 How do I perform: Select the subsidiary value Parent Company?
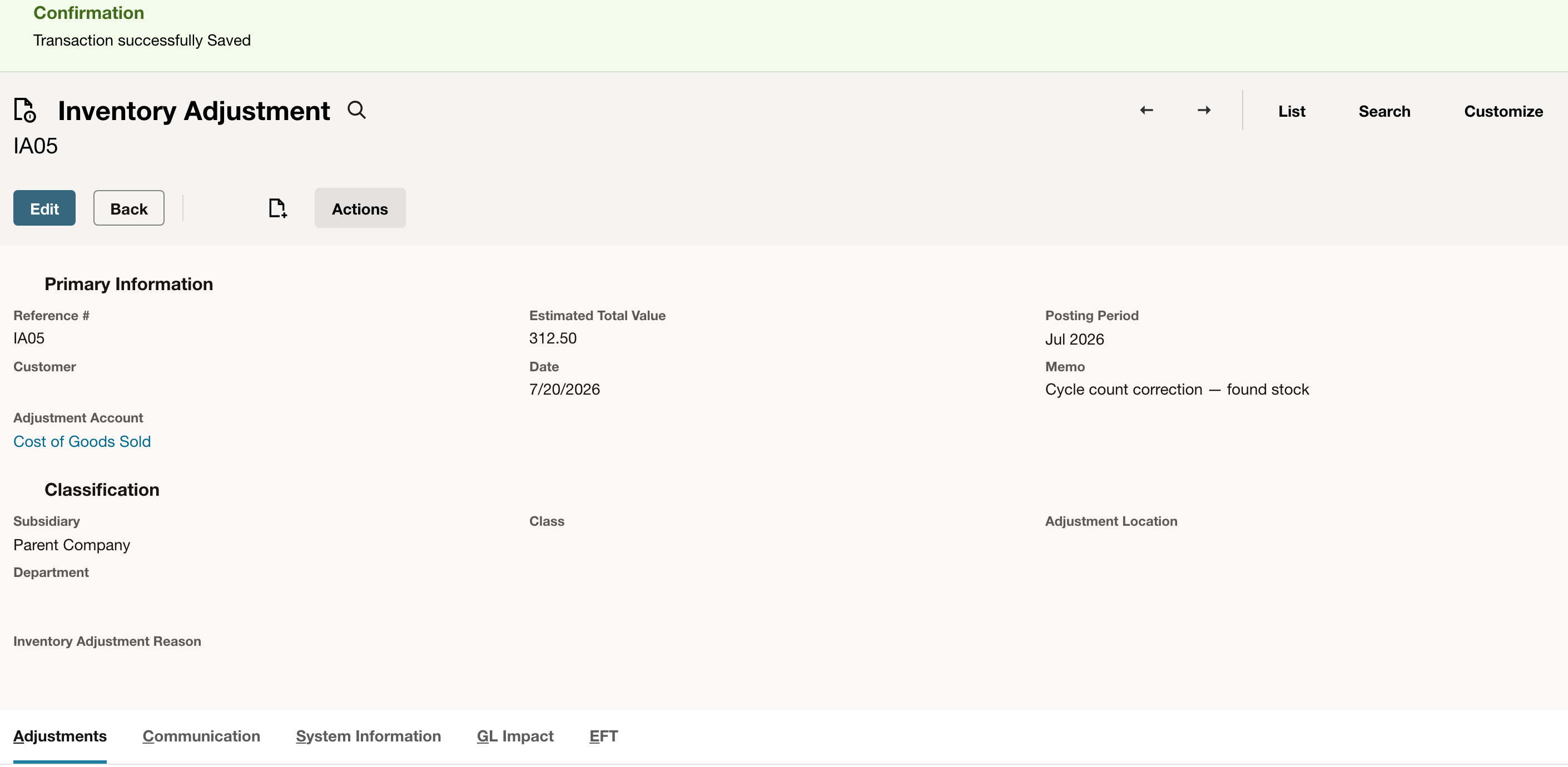(72, 545)
